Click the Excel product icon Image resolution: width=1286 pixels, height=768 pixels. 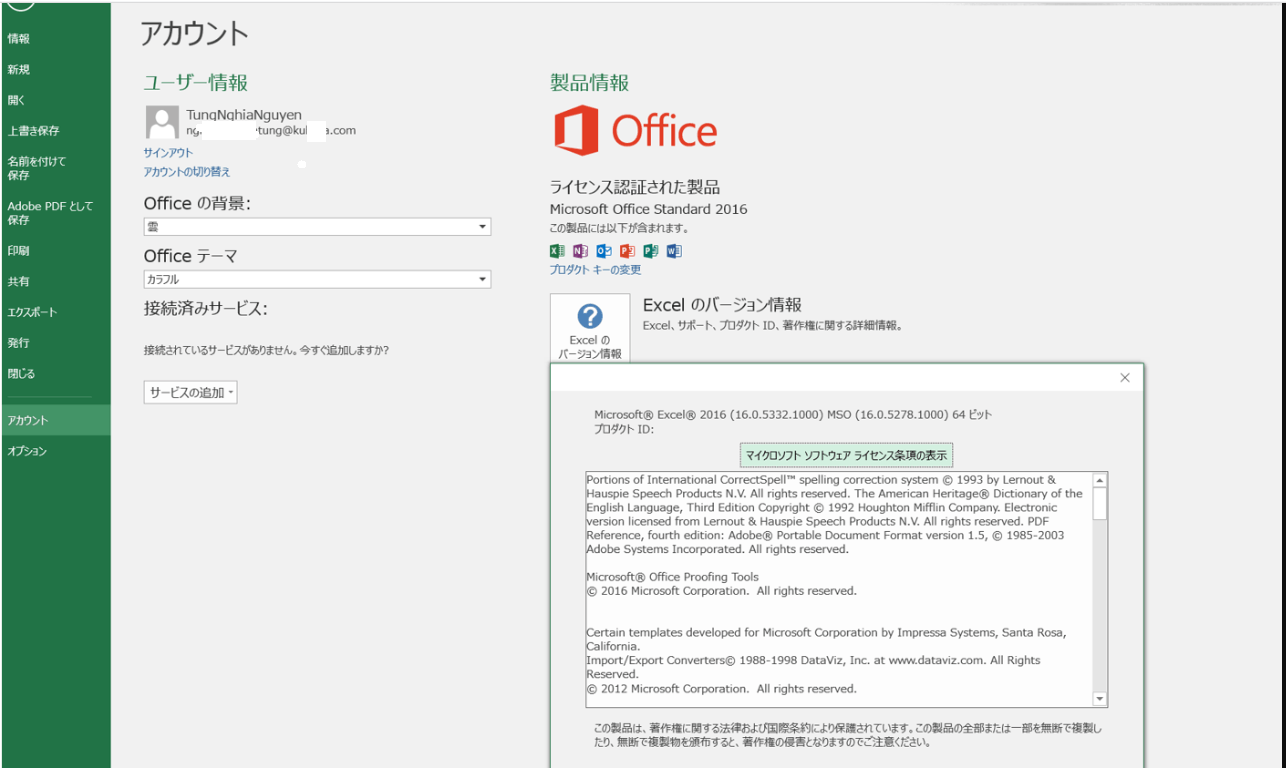557,251
